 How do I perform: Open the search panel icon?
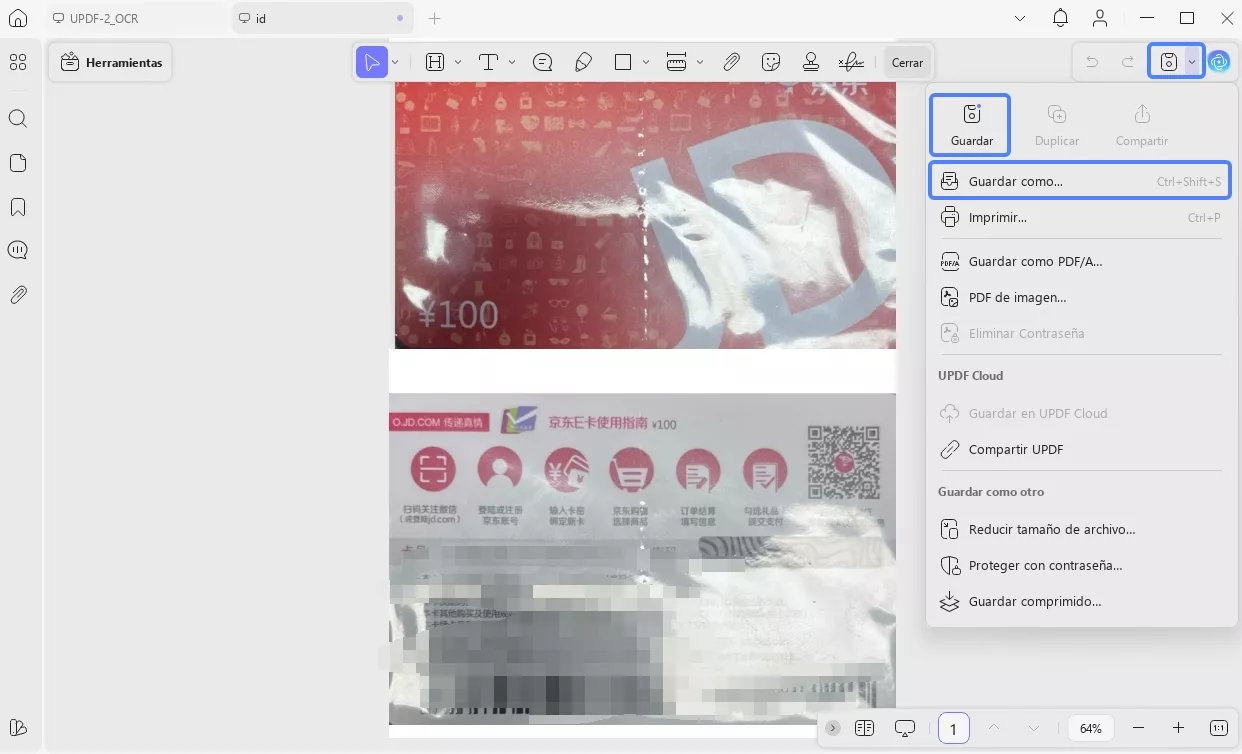coord(18,119)
